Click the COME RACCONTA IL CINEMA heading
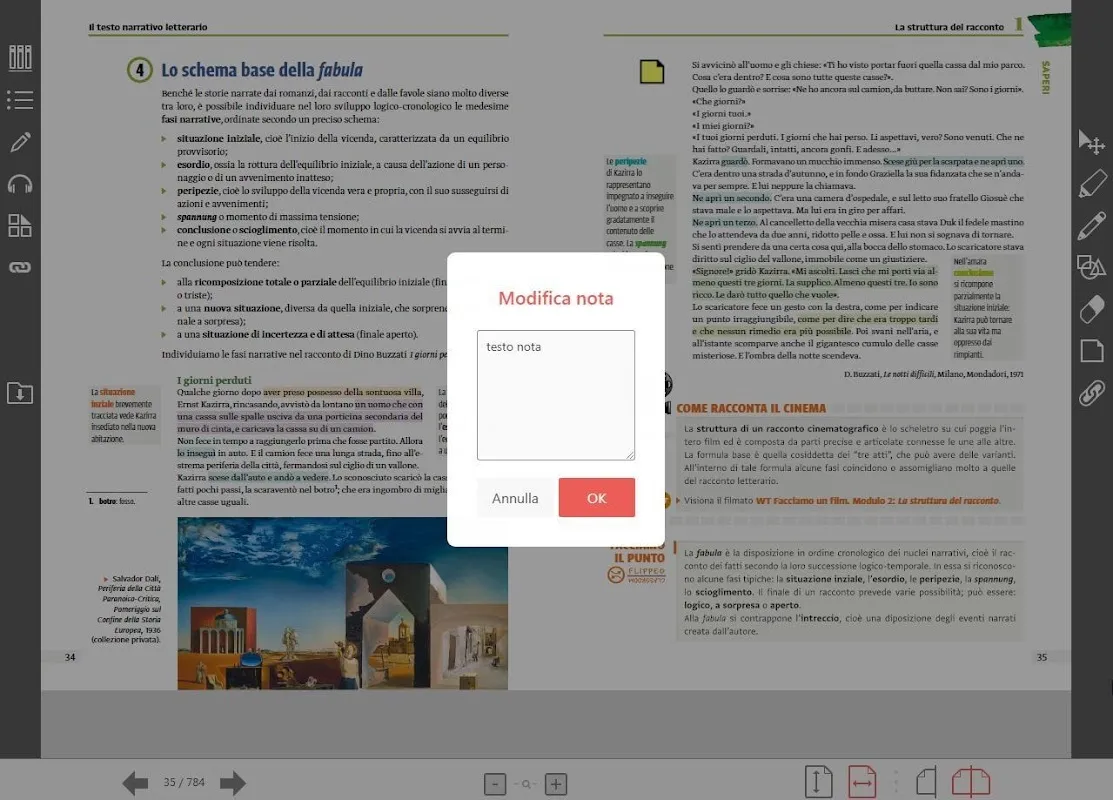This screenshot has width=1113, height=800. tap(751, 408)
